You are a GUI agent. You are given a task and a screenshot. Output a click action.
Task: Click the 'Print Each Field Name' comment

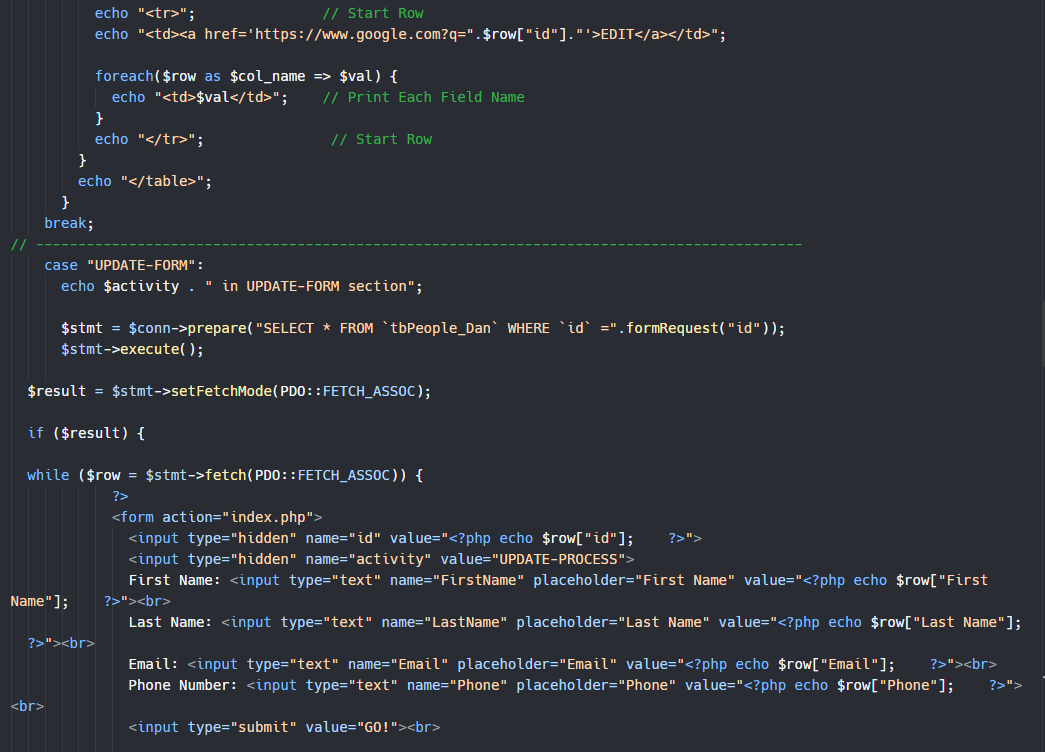tap(435, 98)
